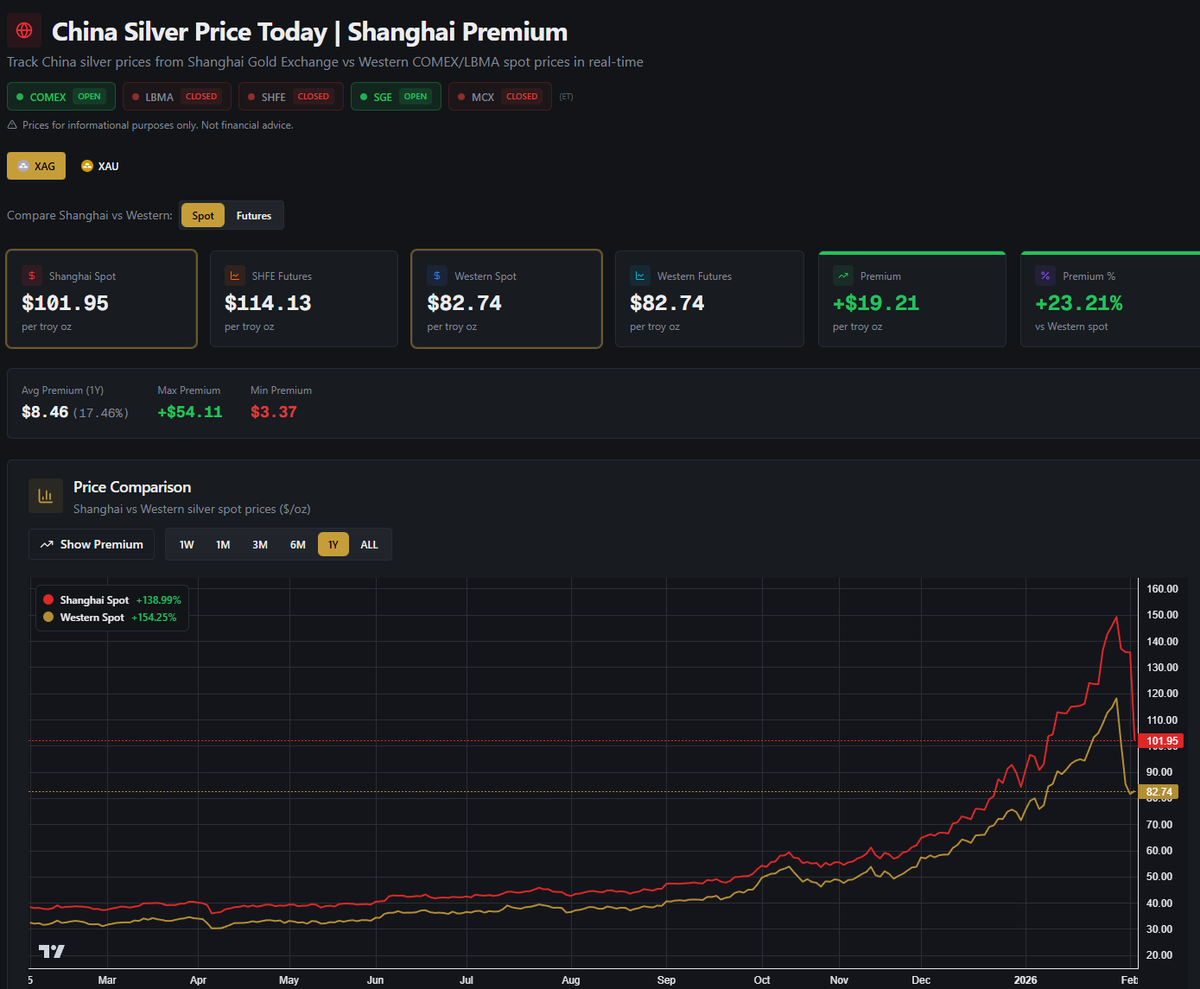This screenshot has width=1200, height=989.
Task: Click the COMEX OPEN market status badge
Action: (x=59, y=97)
